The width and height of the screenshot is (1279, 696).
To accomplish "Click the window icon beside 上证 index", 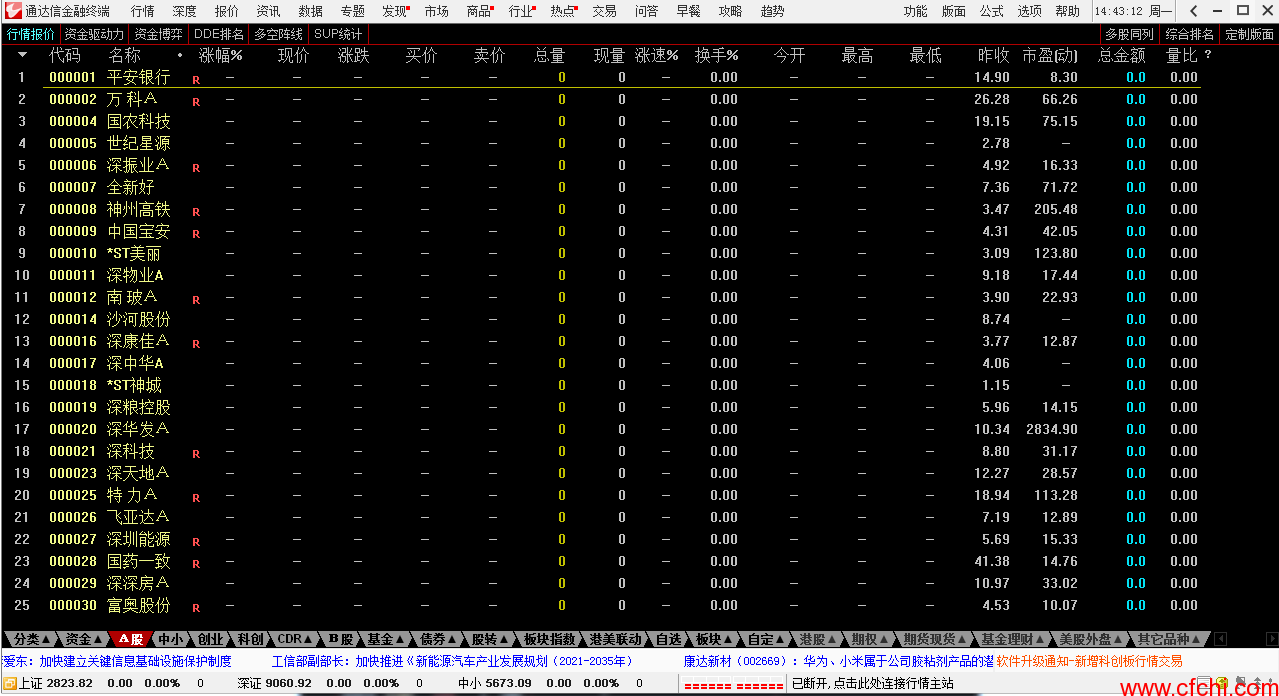I will pyautogui.click(x=9, y=684).
